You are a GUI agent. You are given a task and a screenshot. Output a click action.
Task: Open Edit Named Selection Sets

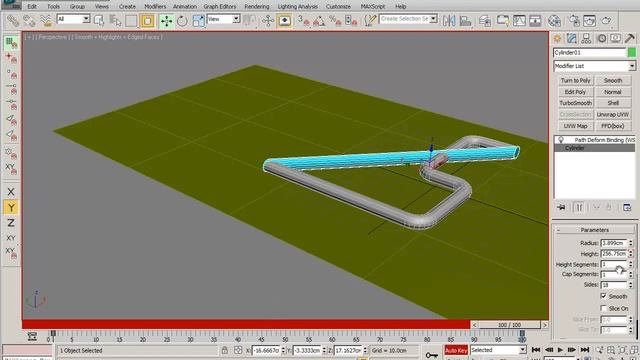click(x=370, y=20)
